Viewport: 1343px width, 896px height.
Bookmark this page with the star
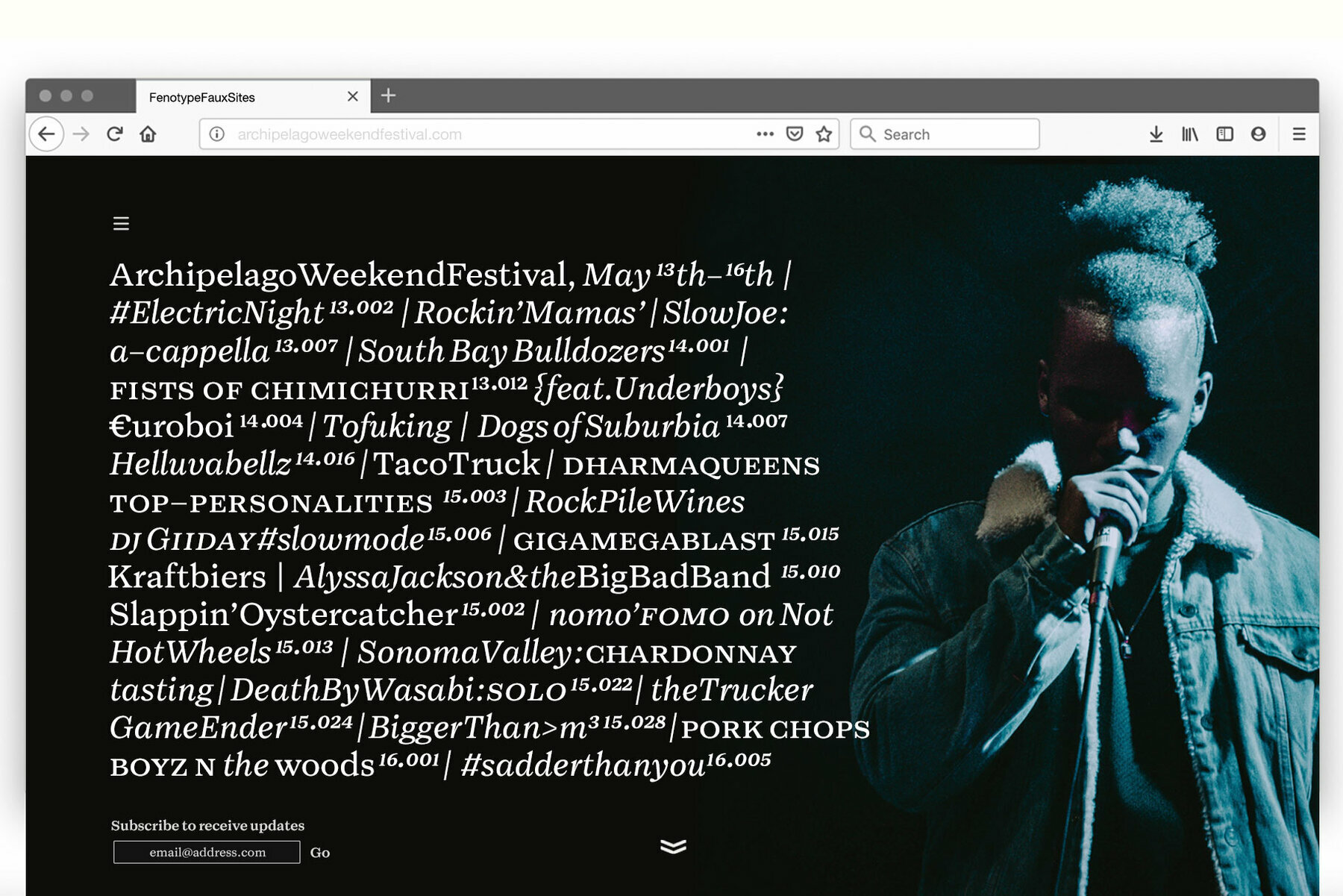point(824,134)
